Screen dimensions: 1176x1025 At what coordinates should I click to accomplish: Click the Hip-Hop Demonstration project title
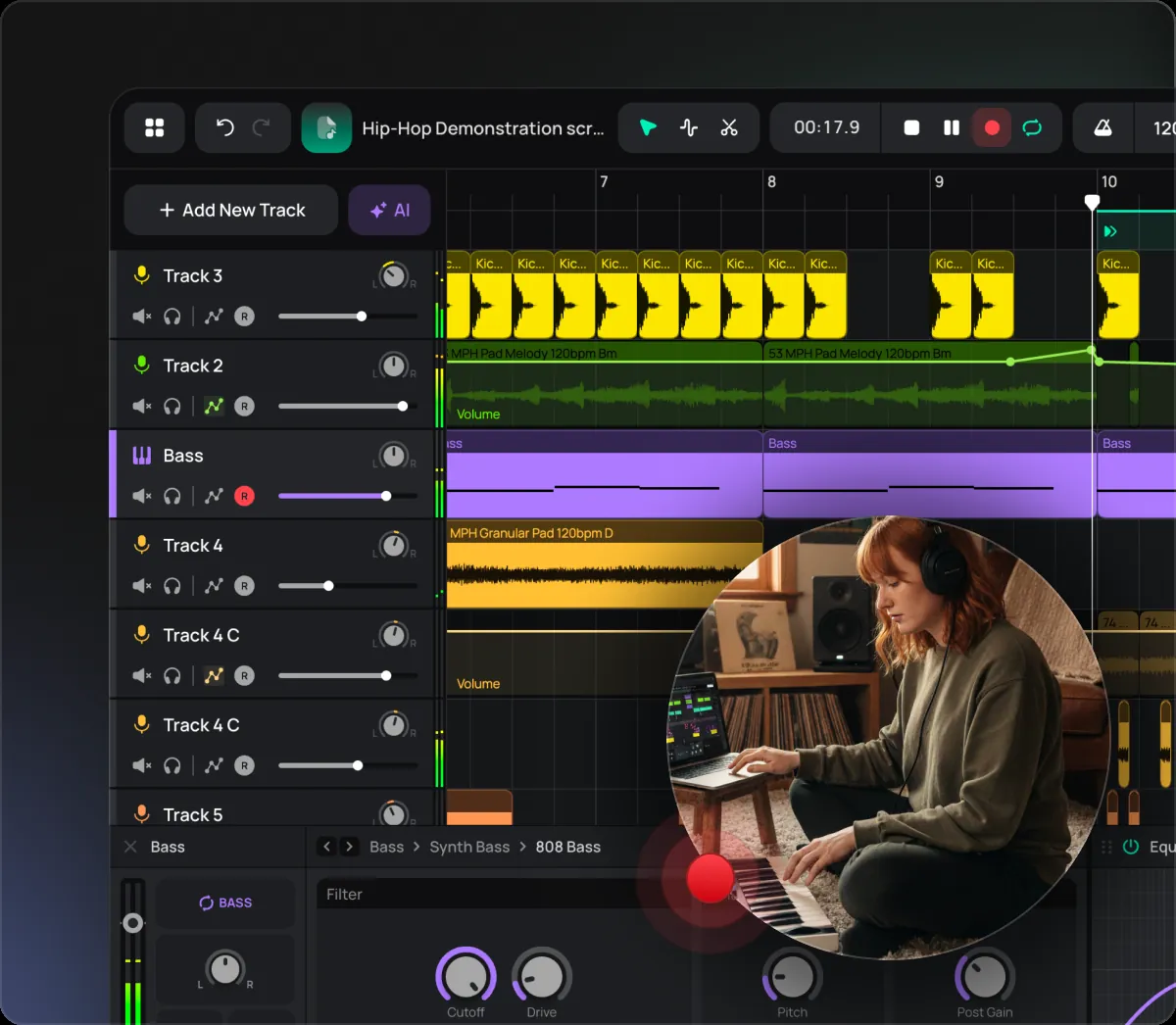coord(482,127)
